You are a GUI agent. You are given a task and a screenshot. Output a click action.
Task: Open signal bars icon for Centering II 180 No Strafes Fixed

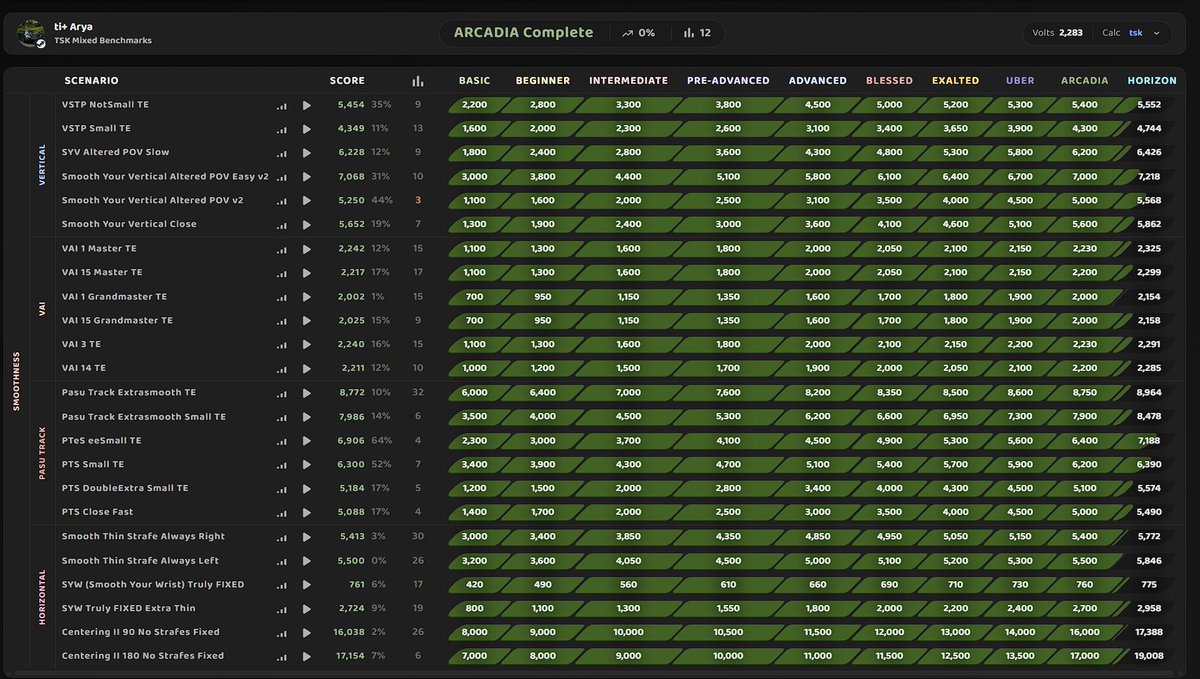pyautogui.click(x=282, y=657)
